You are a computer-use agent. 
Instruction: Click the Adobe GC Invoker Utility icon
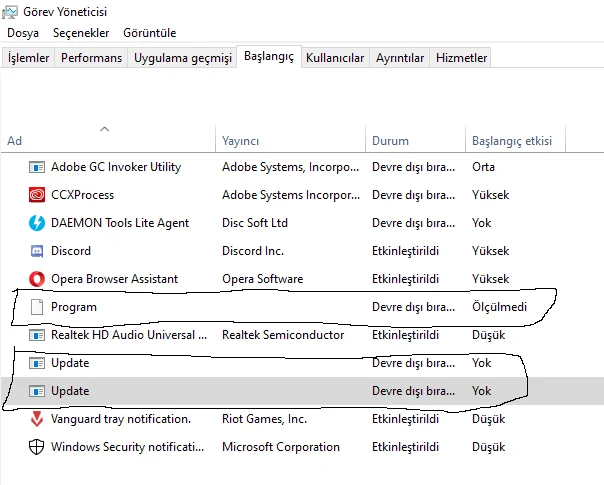click(37, 167)
